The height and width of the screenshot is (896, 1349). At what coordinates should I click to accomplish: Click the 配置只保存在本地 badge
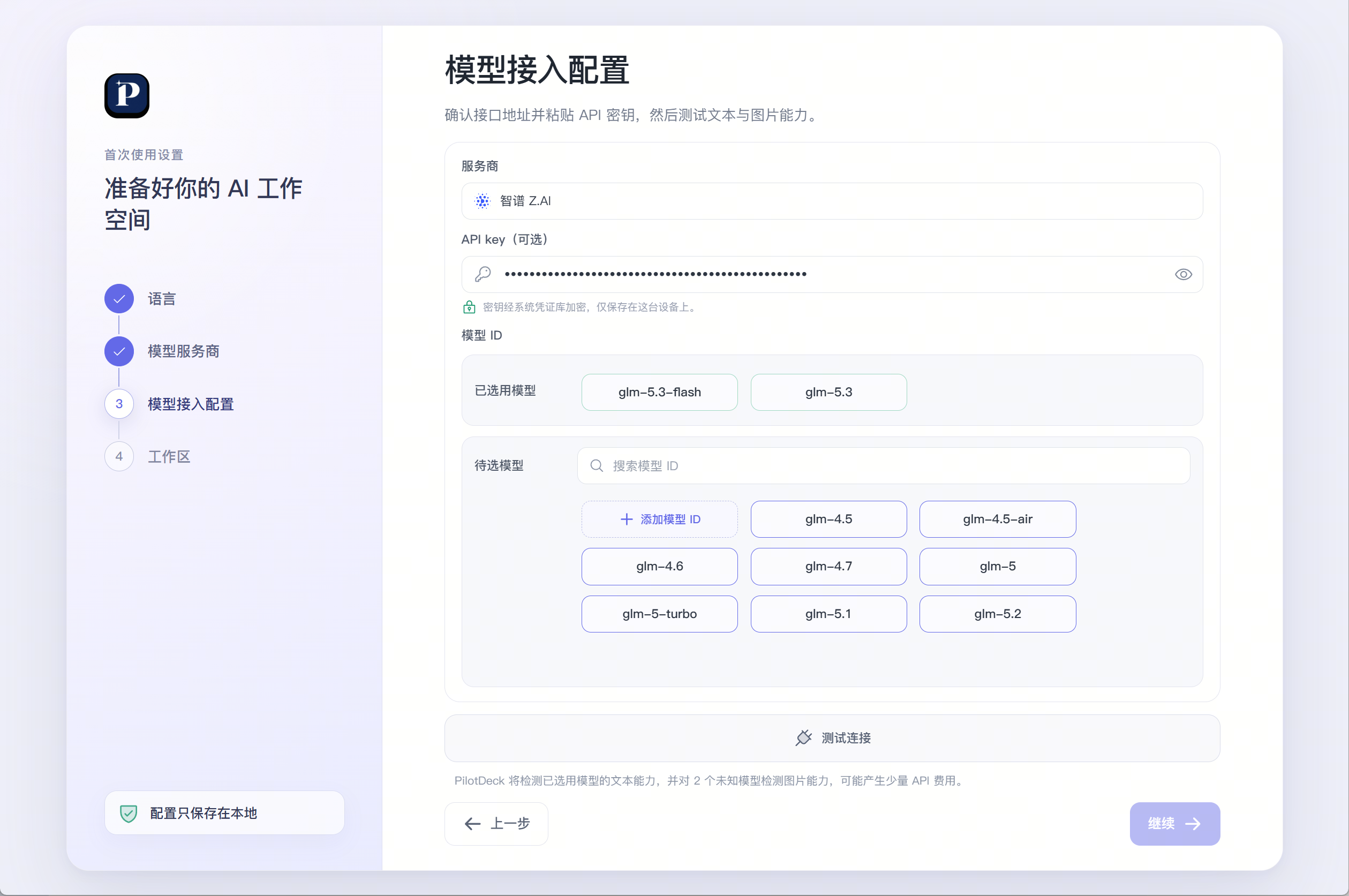tap(224, 813)
